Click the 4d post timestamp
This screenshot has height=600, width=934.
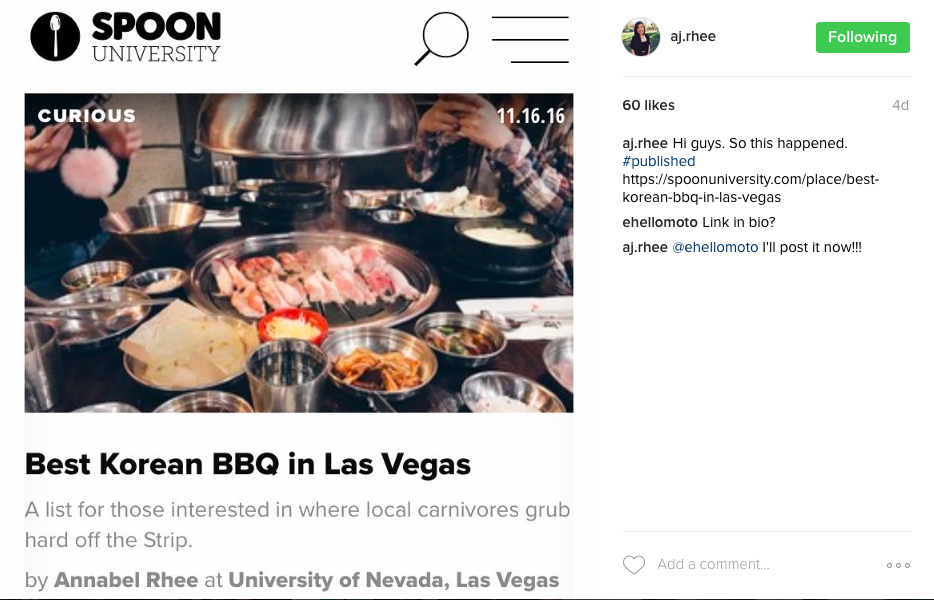(900, 105)
